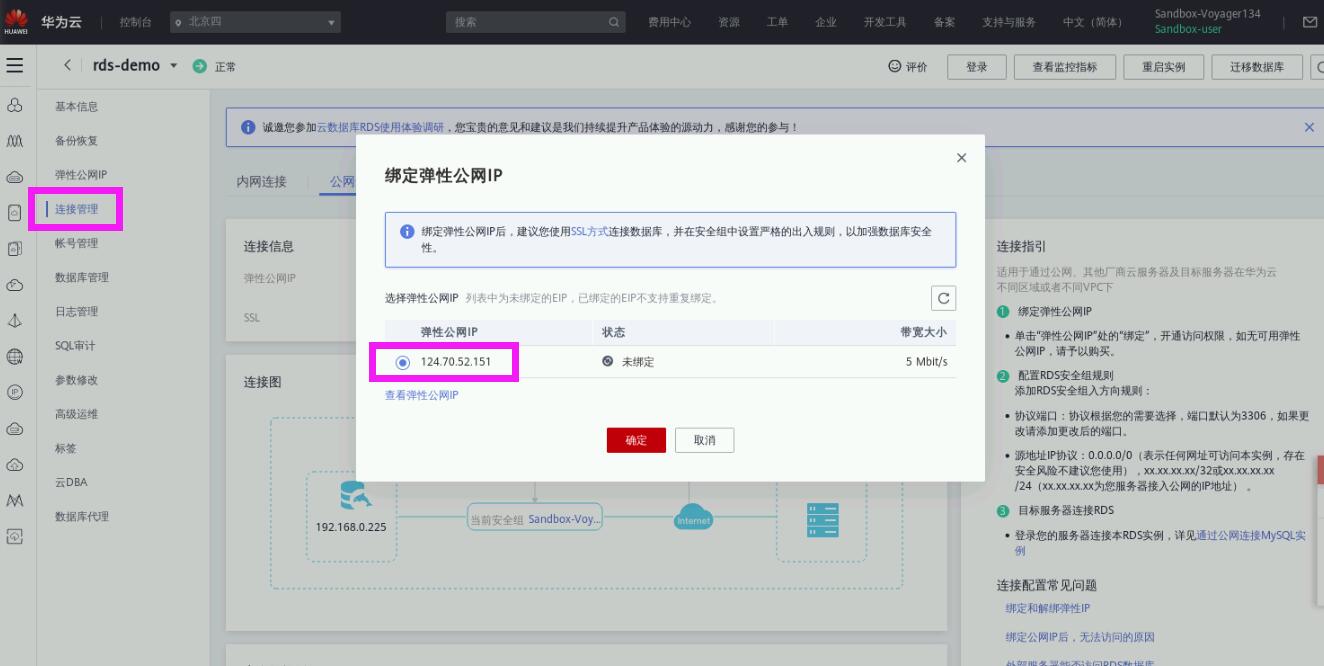The width and height of the screenshot is (1324, 666).
Task: Open 云DBA in the left menu
Action: (71, 482)
